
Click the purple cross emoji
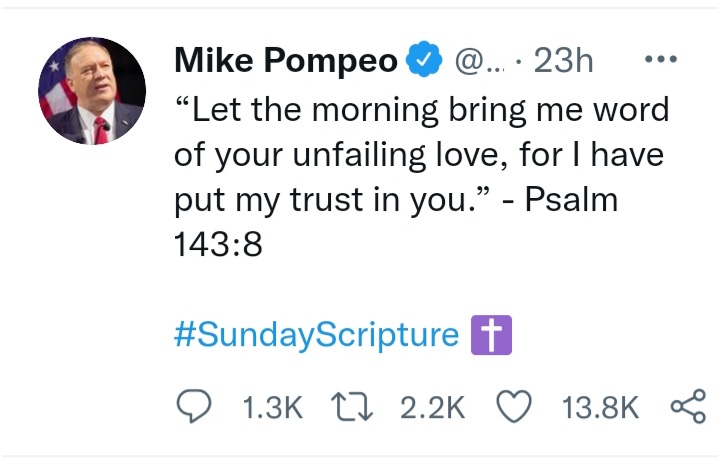[x=491, y=335]
